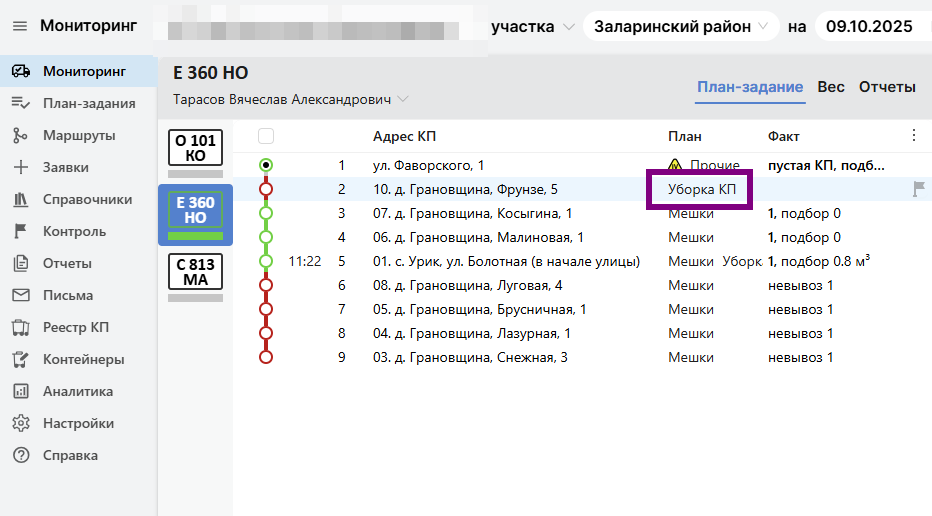Click the Реестр КП sidebar icon
The height and width of the screenshot is (516, 932).
pos(19,327)
